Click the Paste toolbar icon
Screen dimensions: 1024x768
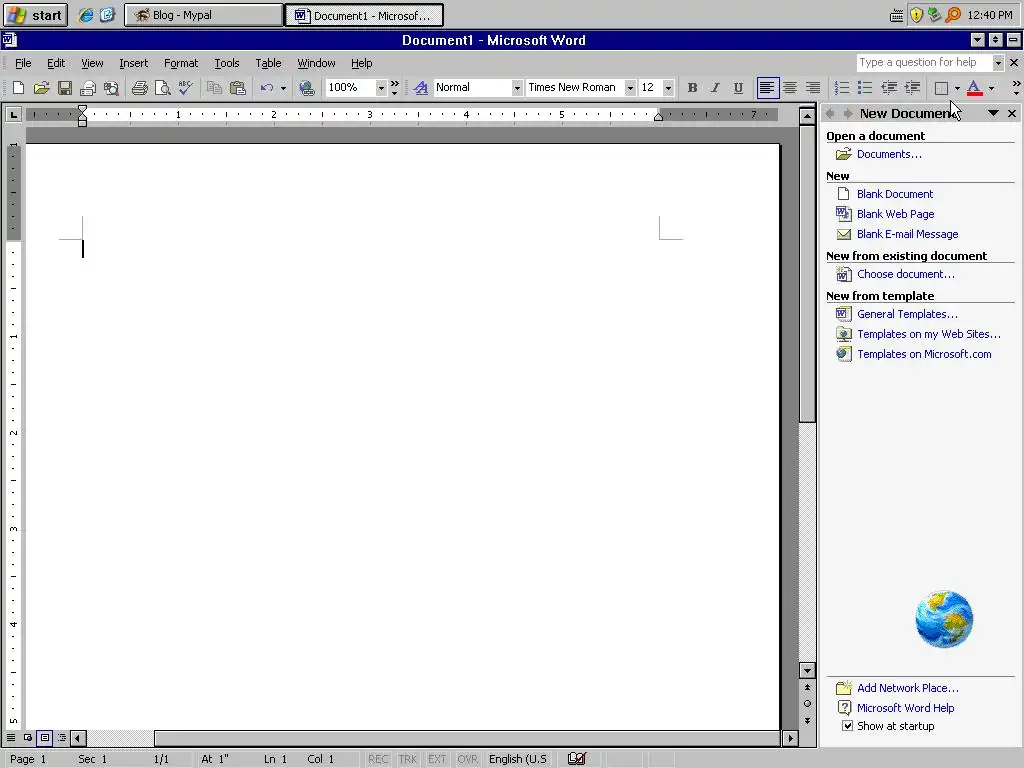(238, 88)
